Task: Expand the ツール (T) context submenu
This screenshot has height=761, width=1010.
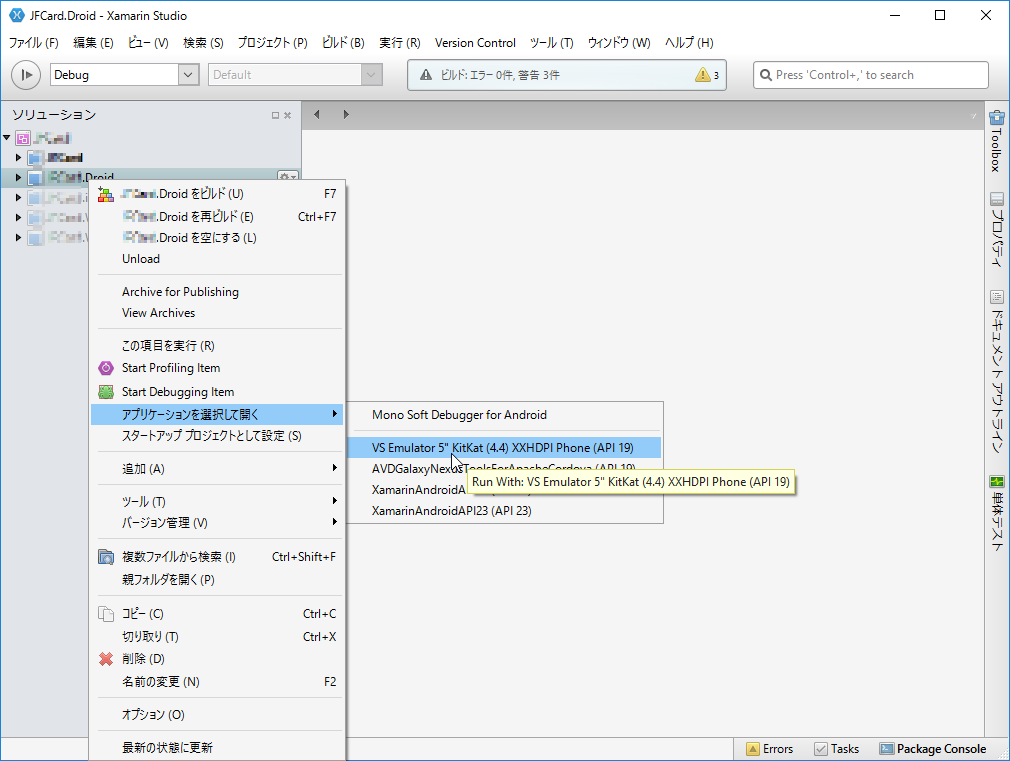Action: coord(217,501)
